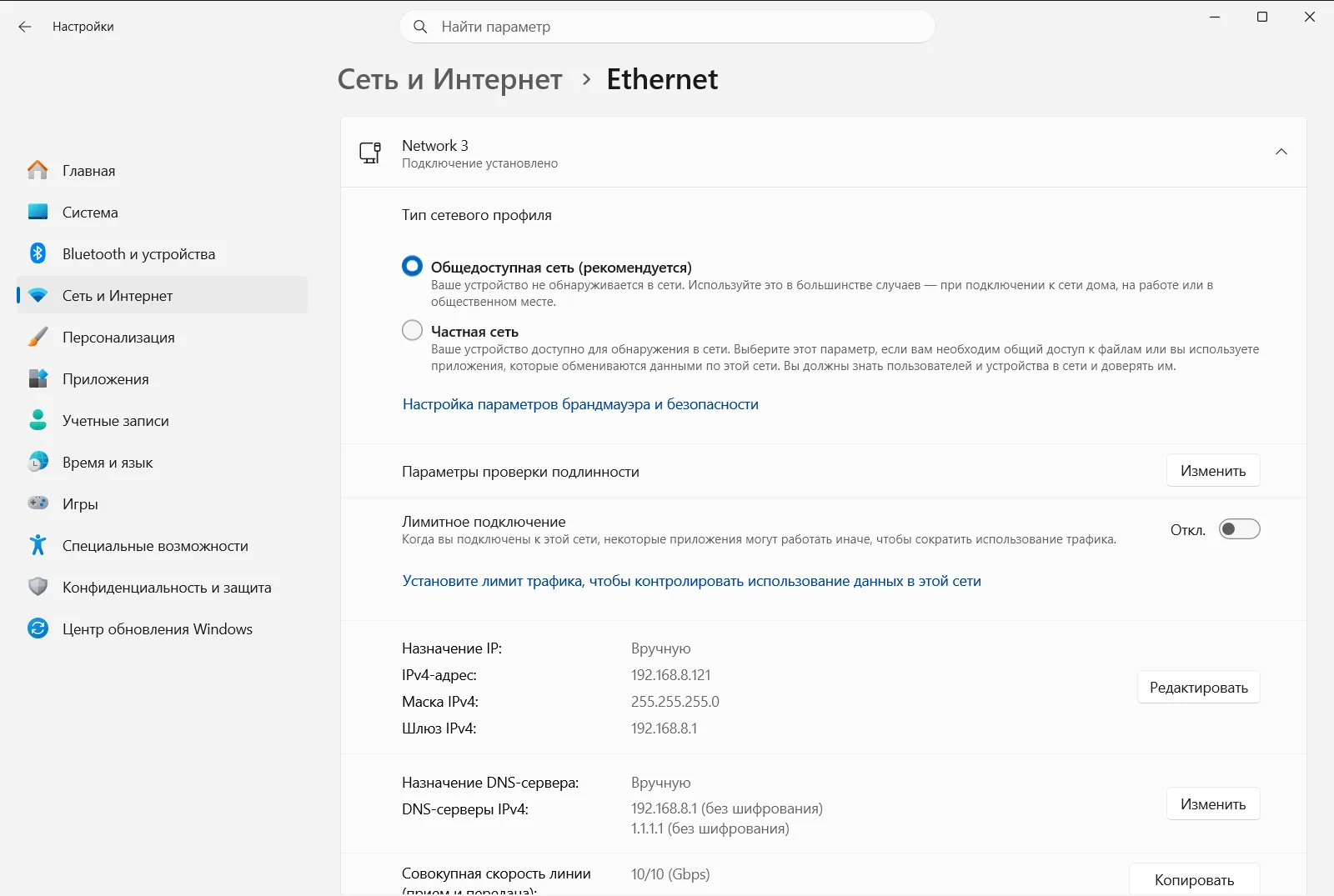Toggle Лимитное подключение switch
Screen dimensions: 1334x896
[1239, 529]
